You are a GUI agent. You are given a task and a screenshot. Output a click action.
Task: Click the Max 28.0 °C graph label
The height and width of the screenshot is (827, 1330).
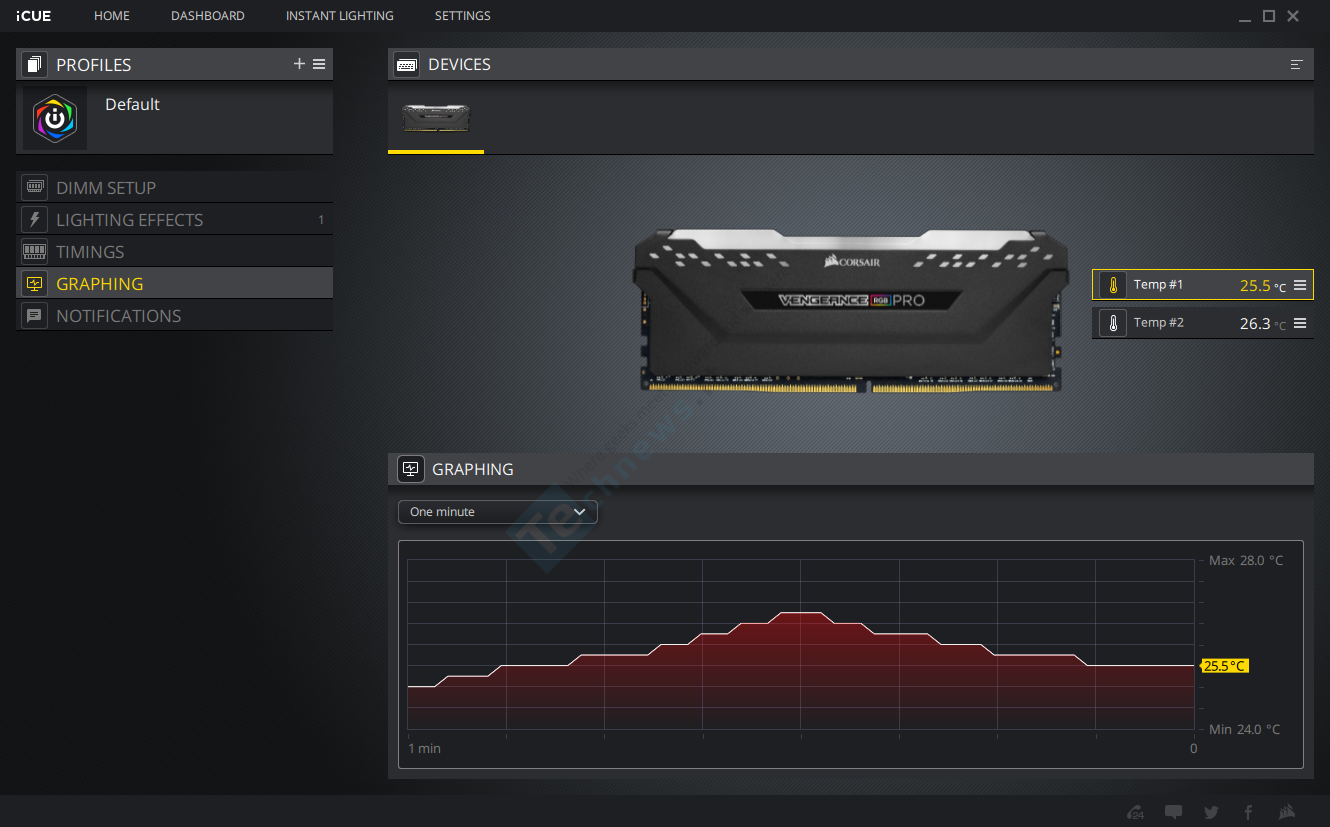click(1246, 561)
